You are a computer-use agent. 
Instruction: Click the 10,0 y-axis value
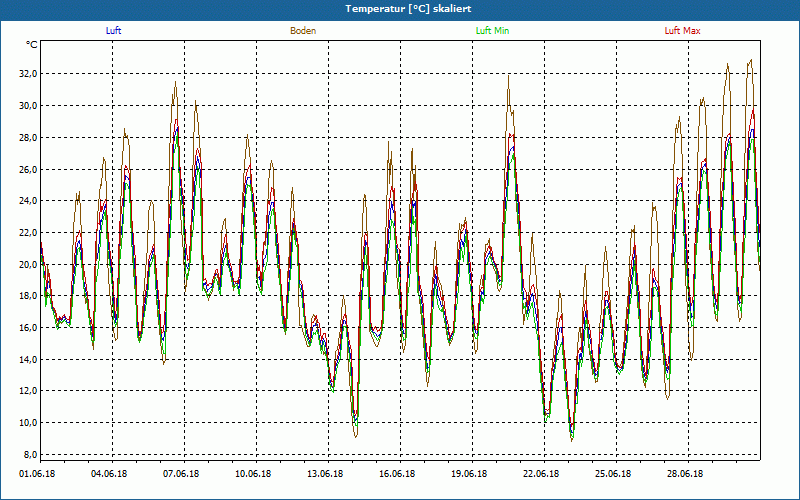click(28, 423)
